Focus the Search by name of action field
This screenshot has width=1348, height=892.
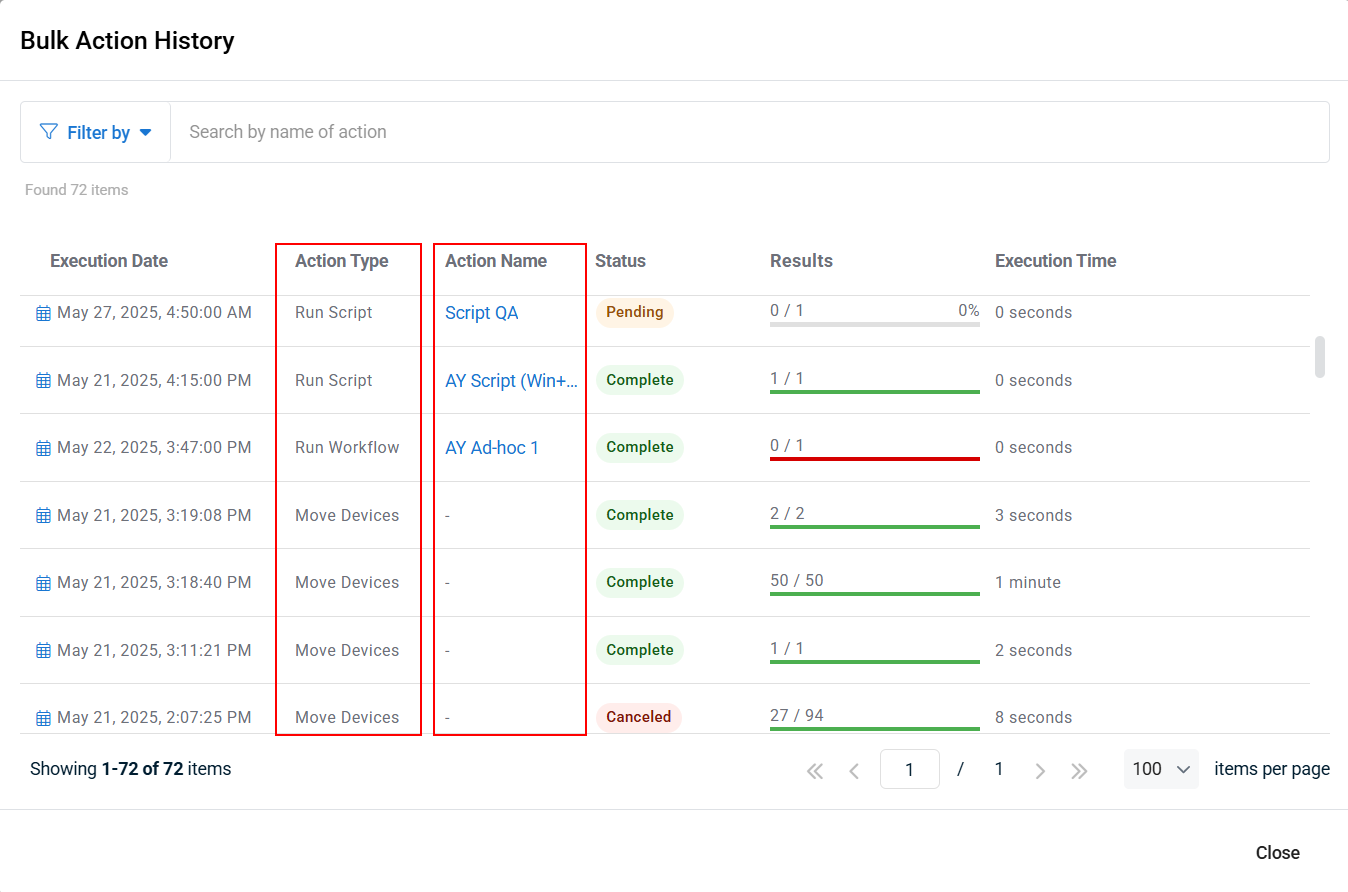coord(750,132)
